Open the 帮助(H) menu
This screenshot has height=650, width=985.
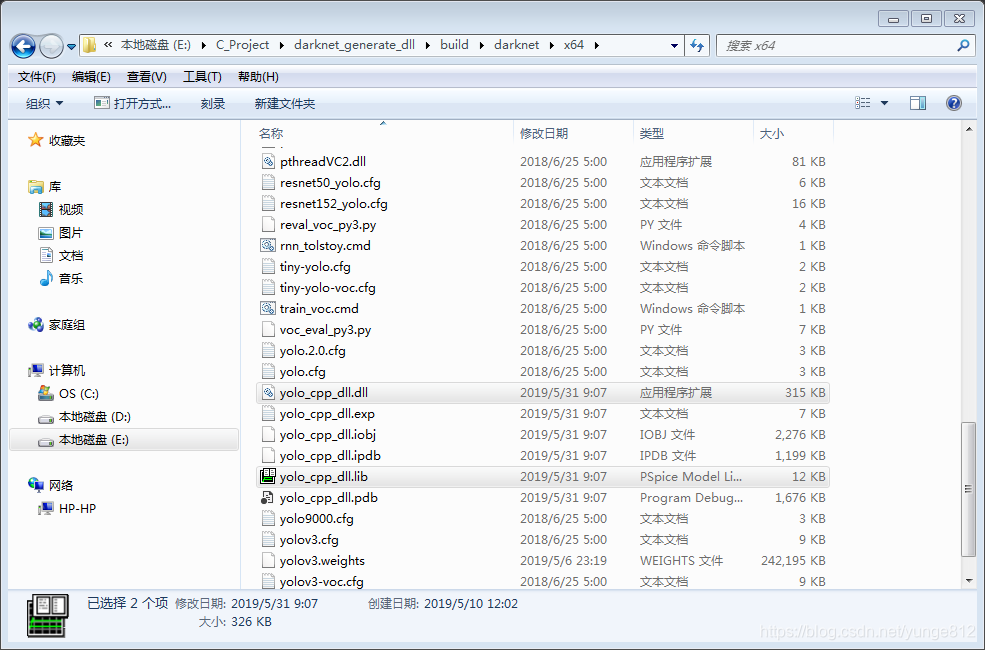point(258,77)
